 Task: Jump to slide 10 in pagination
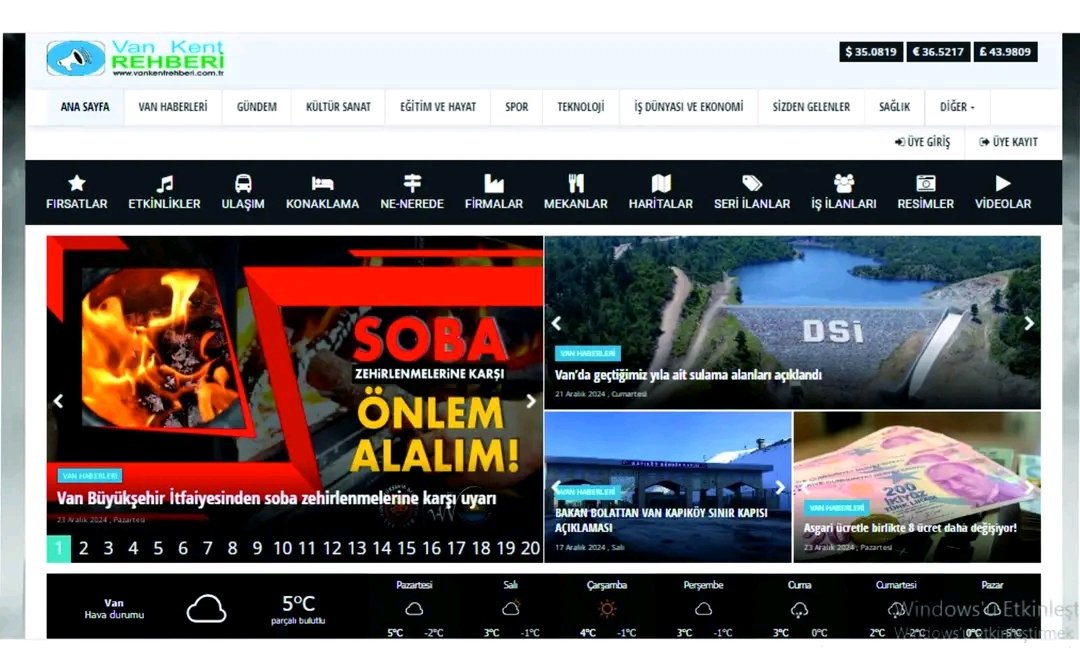pos(282,548)
